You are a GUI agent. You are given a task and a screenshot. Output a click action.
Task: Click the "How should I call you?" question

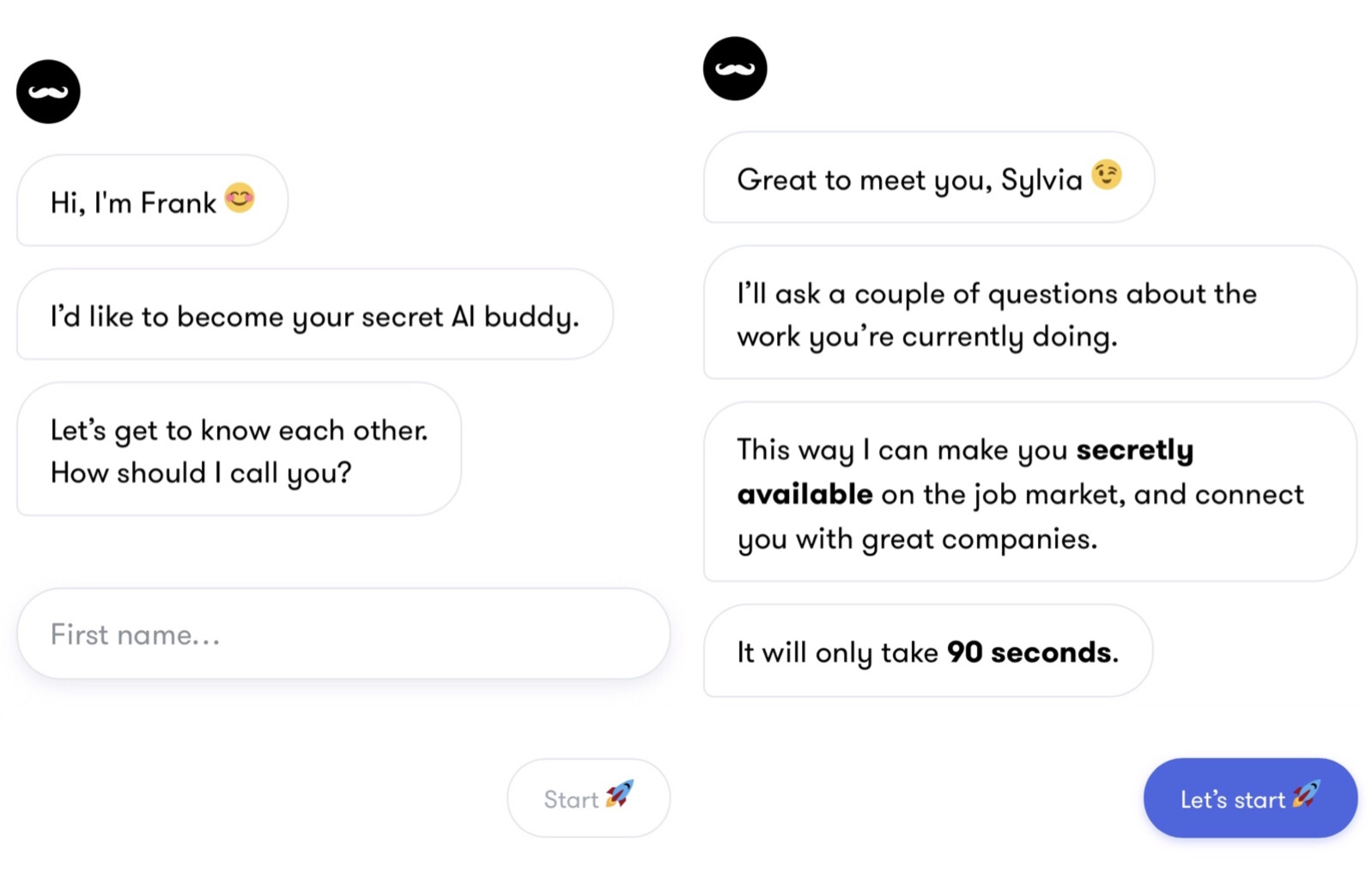[x=201, y=473]
